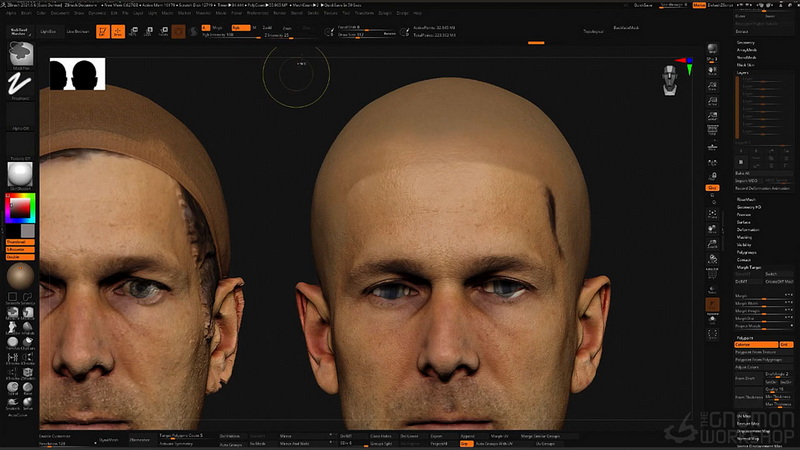Open the Brush menu

pyautogui.click(x=26, y=13)
